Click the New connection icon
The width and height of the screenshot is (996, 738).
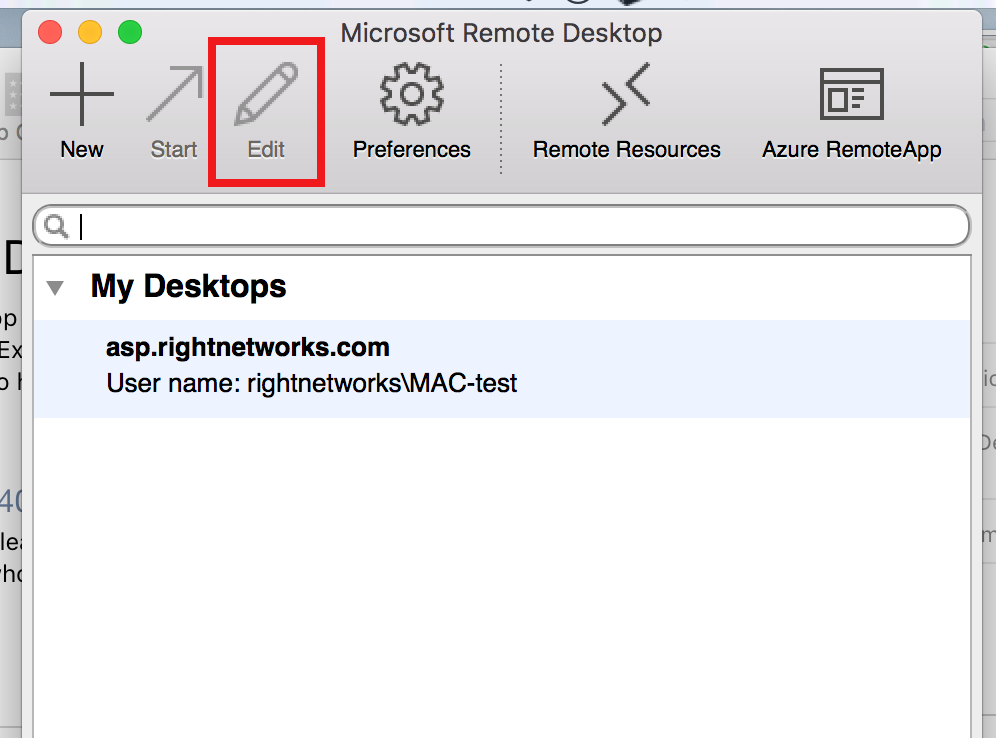[x=81, y=94]
